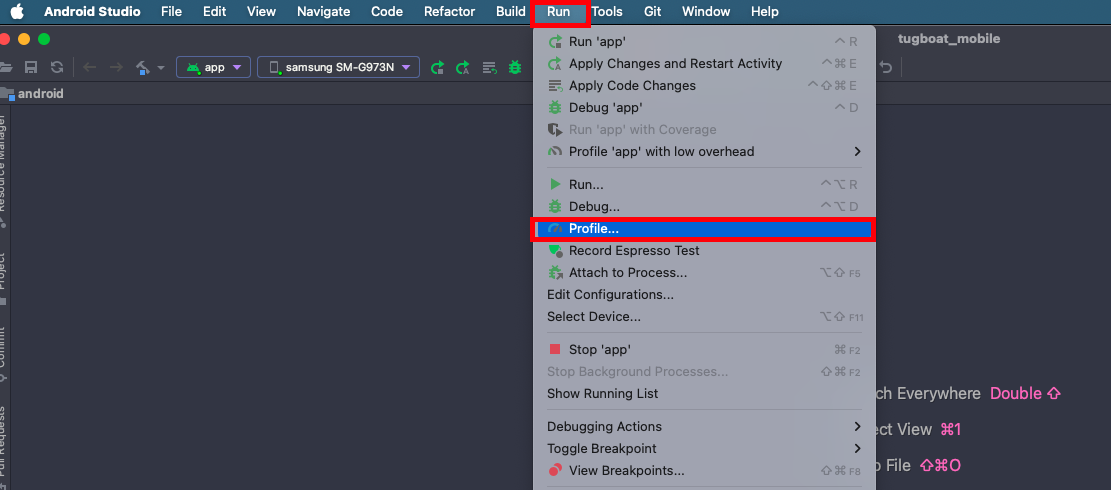Select the highlighted Profile... menu item
The height and width of the screenshot is (490, 1111).
pos(704,229)
